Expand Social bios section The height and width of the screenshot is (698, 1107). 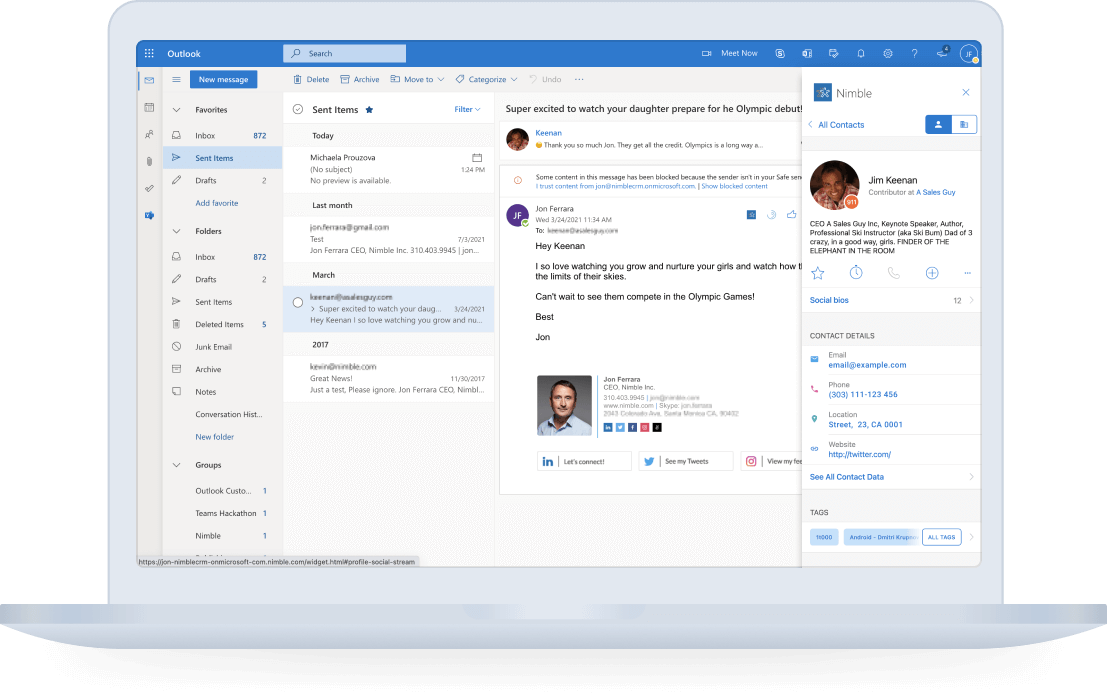tap(891, 301)
